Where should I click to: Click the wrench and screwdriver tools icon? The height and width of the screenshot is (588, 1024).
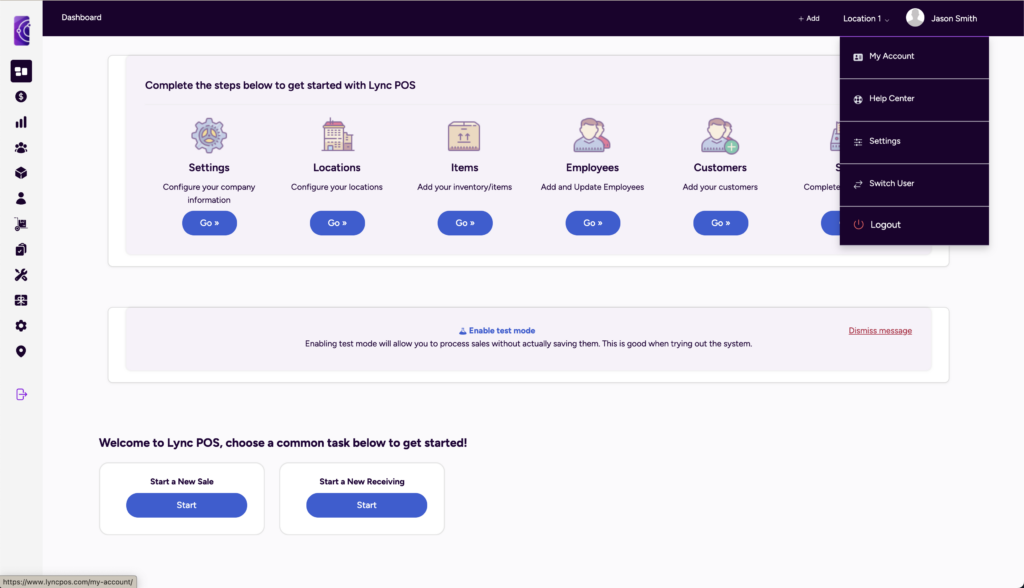[x=21, y=275]
